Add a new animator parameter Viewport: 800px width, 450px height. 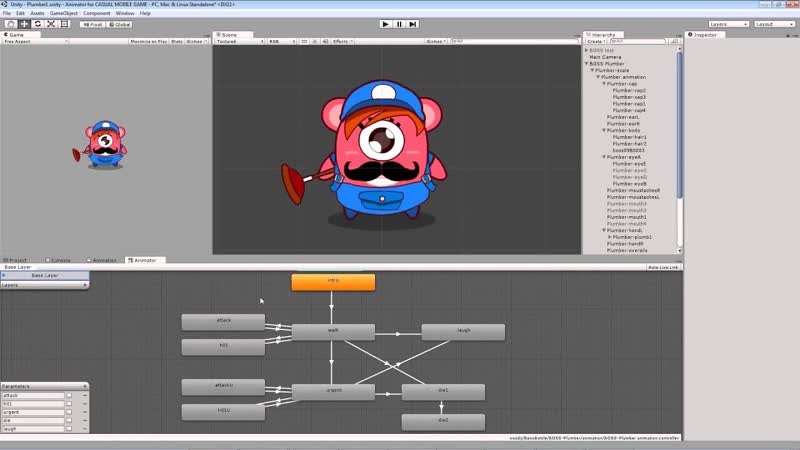[x=85, y=386]
